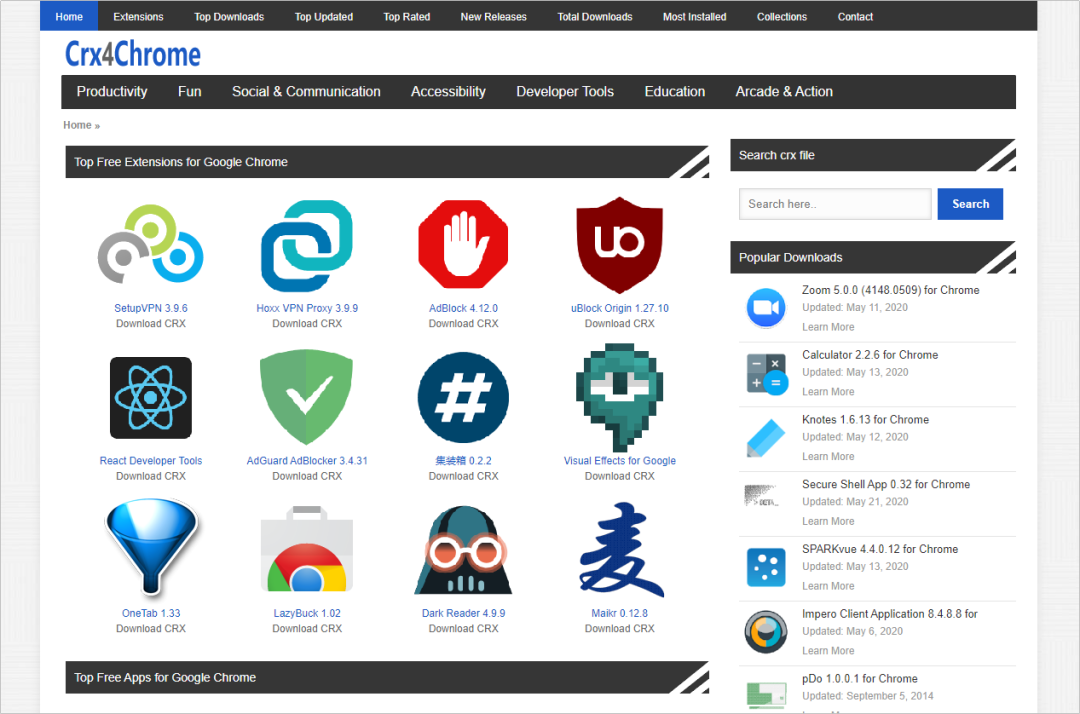
Task: Open Zoom 5.0.0 for Chrome title
Action: coord(890,290)
